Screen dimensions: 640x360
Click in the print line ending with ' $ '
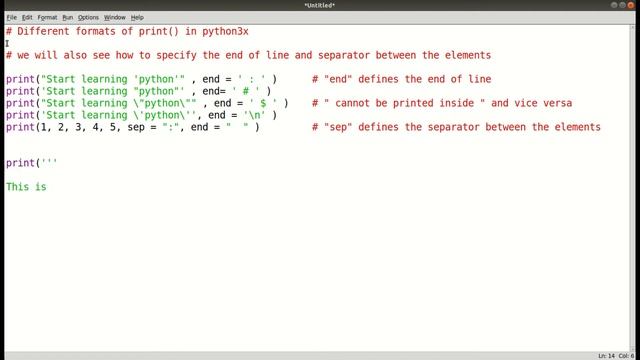pos(147,103)
